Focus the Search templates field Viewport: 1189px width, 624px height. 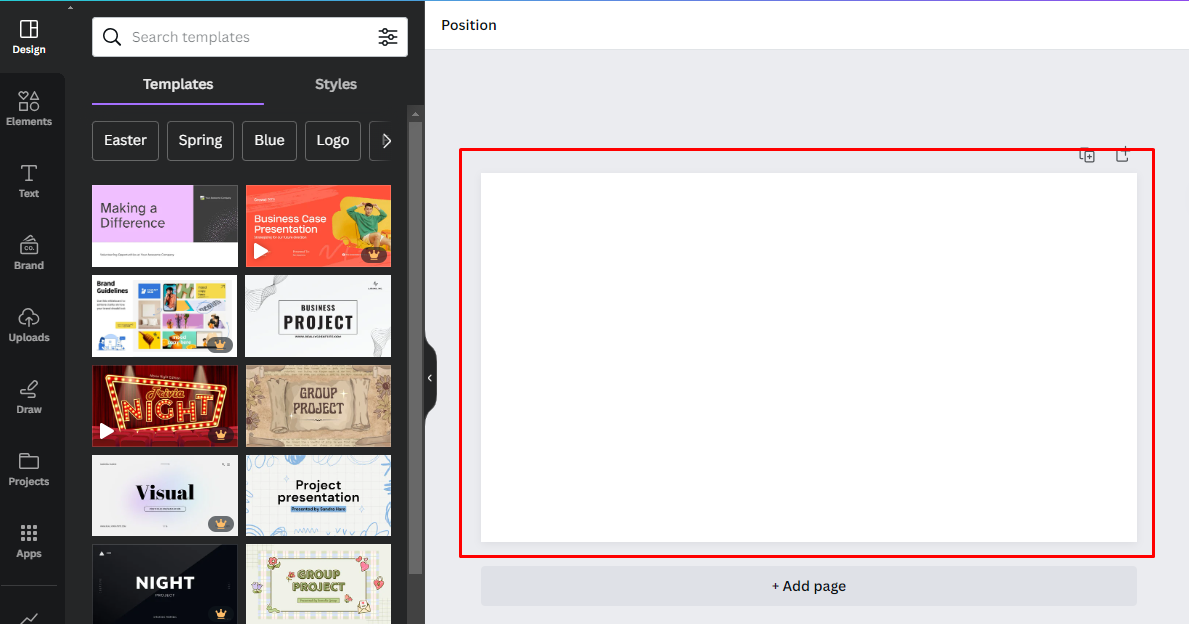click(250, 37)
